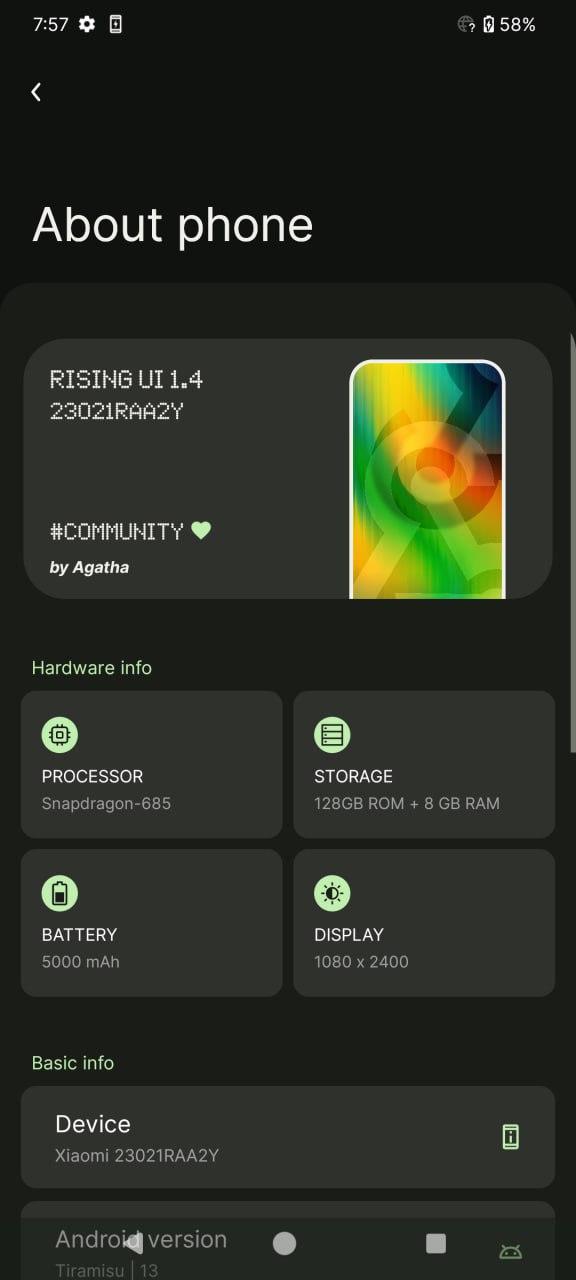Open the PROCESSOR Snapdragon-685 card
This screenshot has height=1280, width=576.
click(x=152, y=764)
